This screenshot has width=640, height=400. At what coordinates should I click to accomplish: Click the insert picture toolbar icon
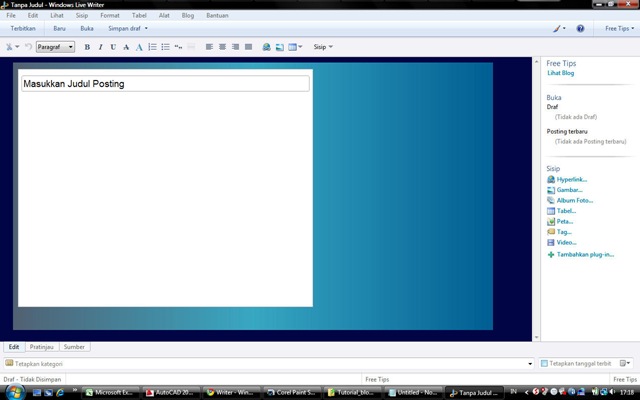pyautogui.click(x=280, y=47)
